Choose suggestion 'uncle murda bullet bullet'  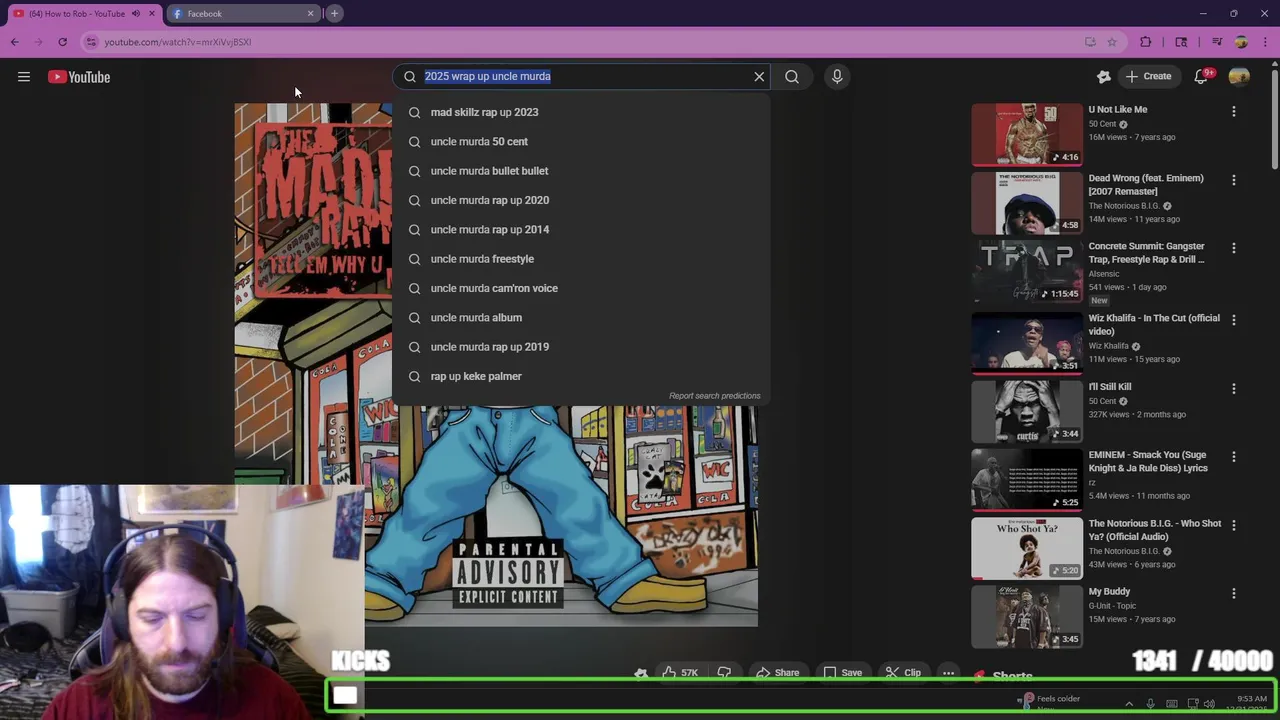(582, 171)
